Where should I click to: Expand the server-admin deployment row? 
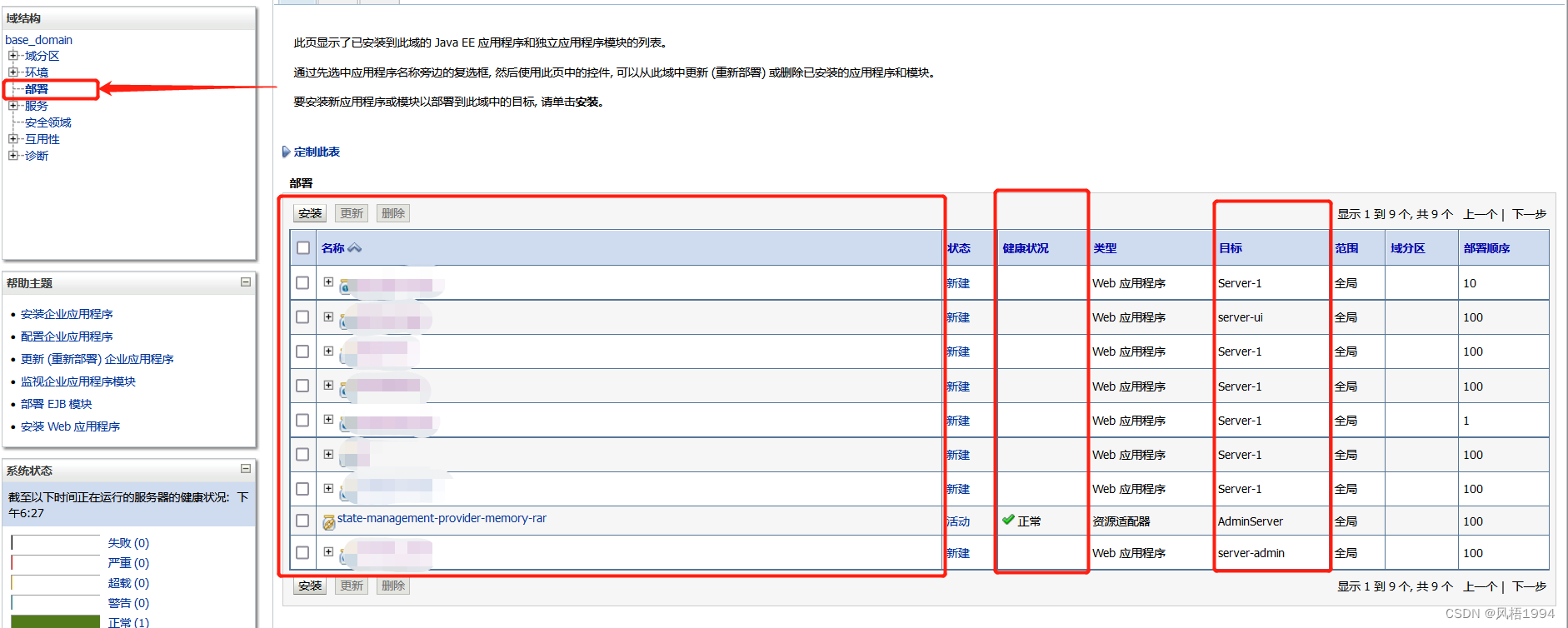328,552
